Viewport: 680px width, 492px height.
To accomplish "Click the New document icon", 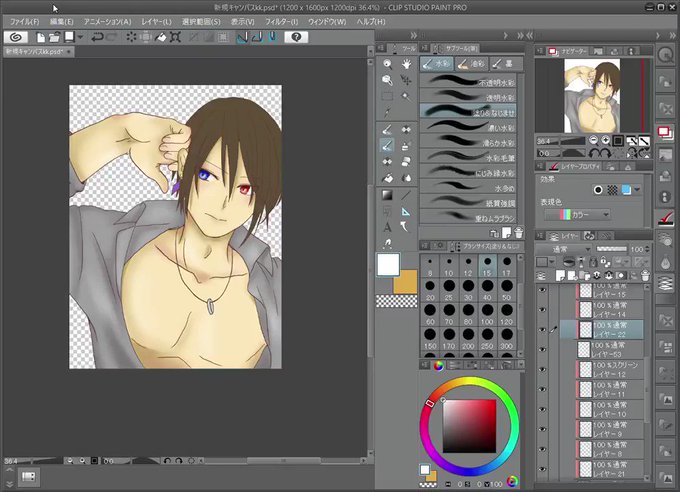I will pyautogui.click(x=40, y=37).
